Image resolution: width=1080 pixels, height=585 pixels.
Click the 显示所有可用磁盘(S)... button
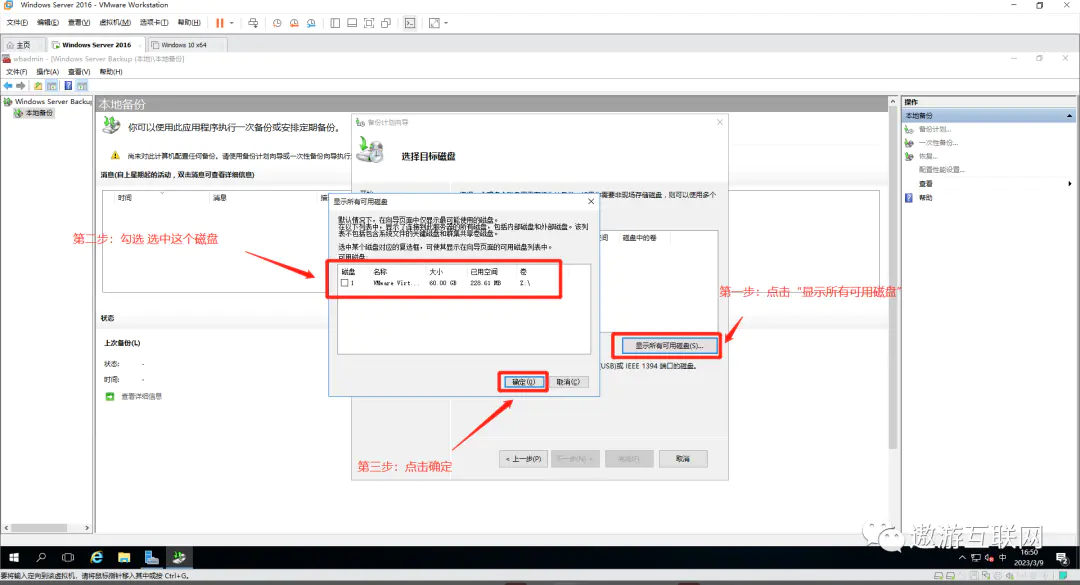pos(669,345)
